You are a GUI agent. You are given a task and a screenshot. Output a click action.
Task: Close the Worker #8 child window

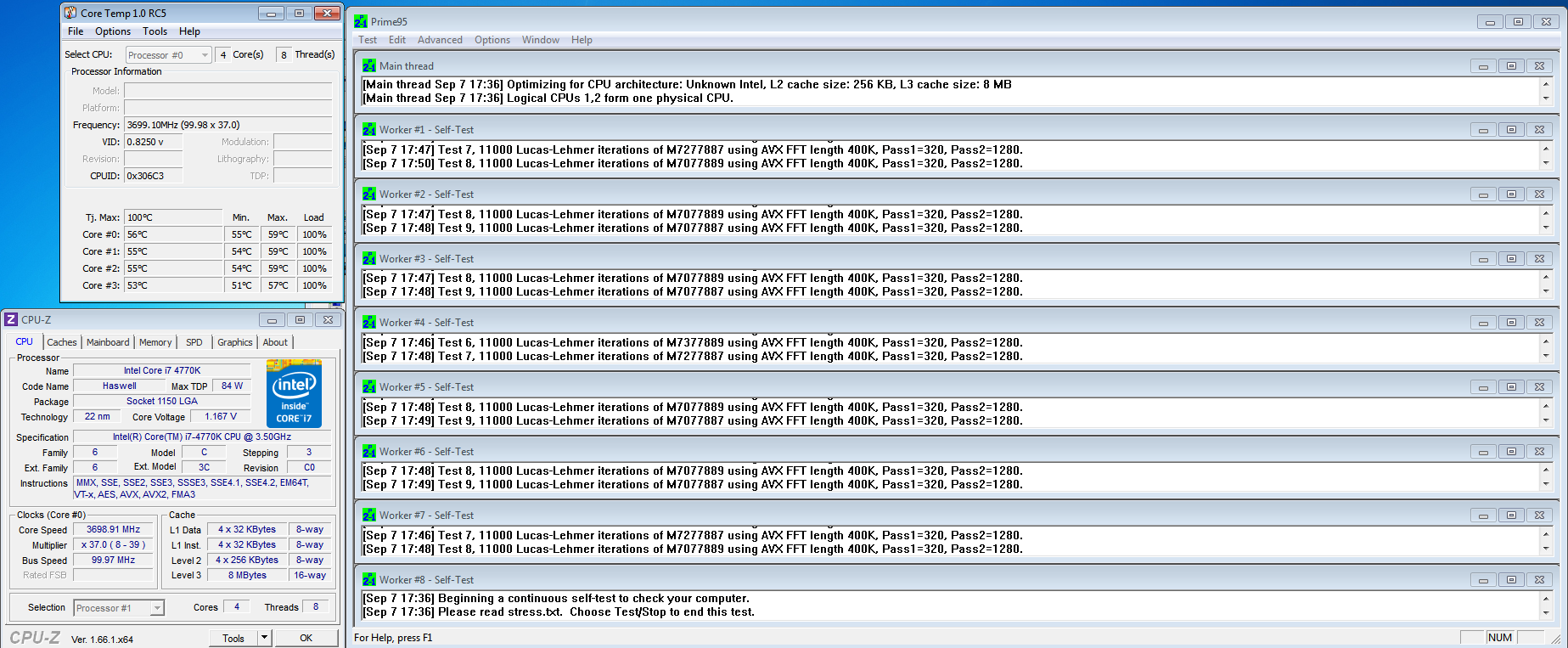[1539, 580]
